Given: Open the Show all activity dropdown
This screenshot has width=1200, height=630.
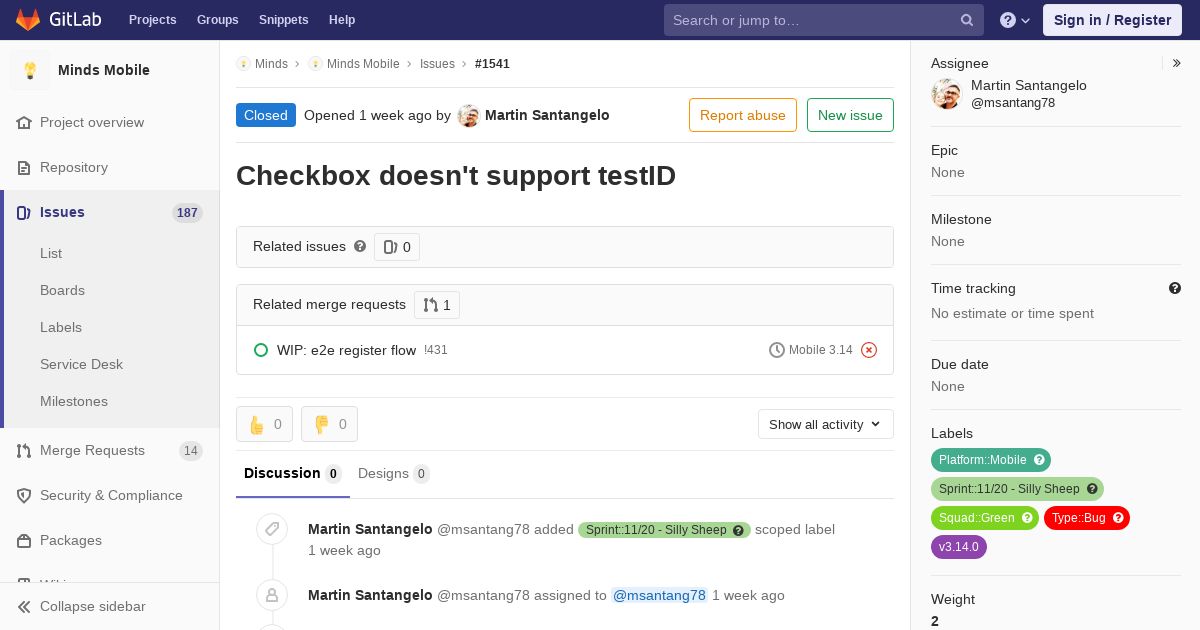Looking at the screenshot, I should (825, 424).
